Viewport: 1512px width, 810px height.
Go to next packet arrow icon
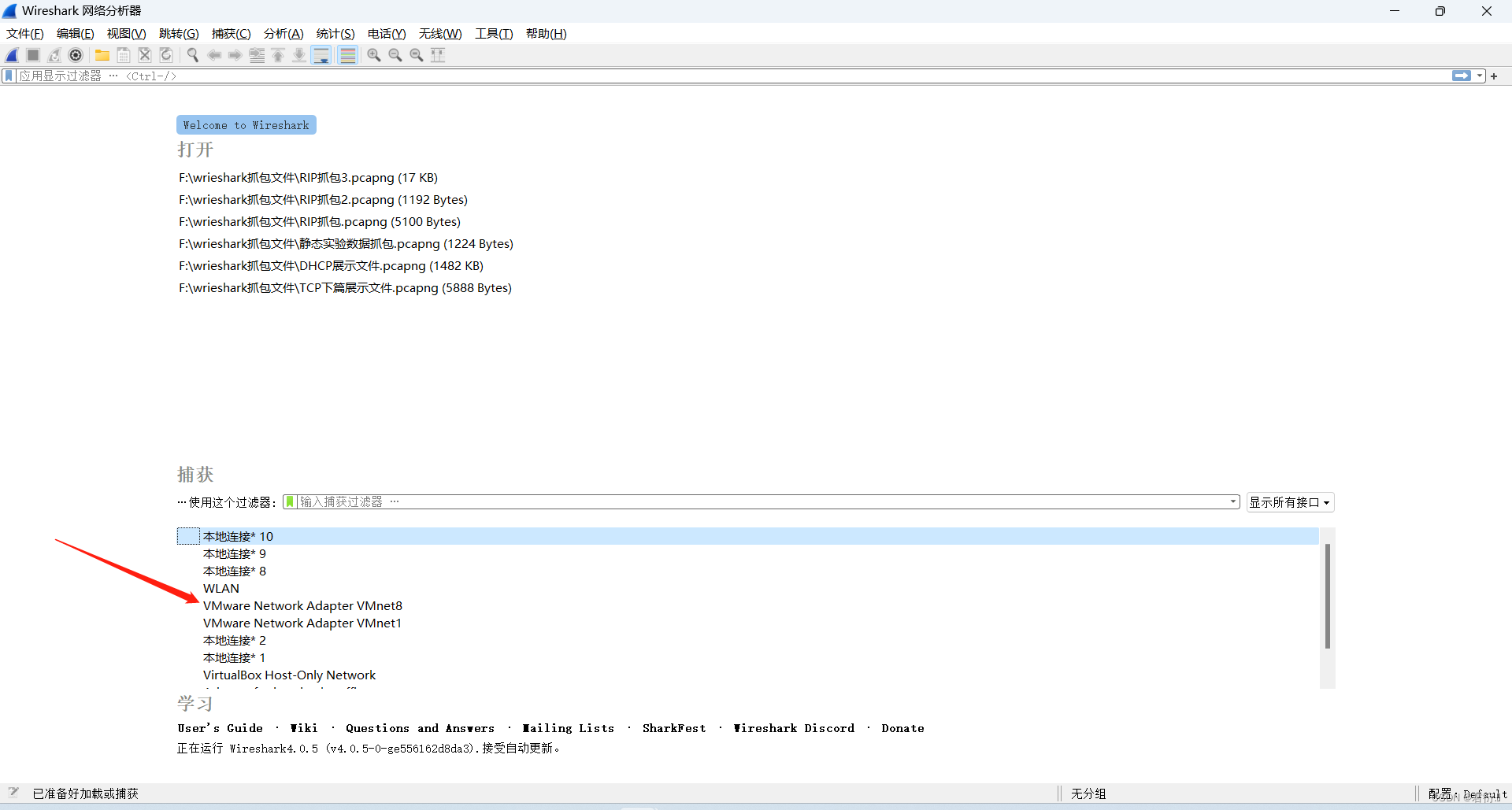235,55
